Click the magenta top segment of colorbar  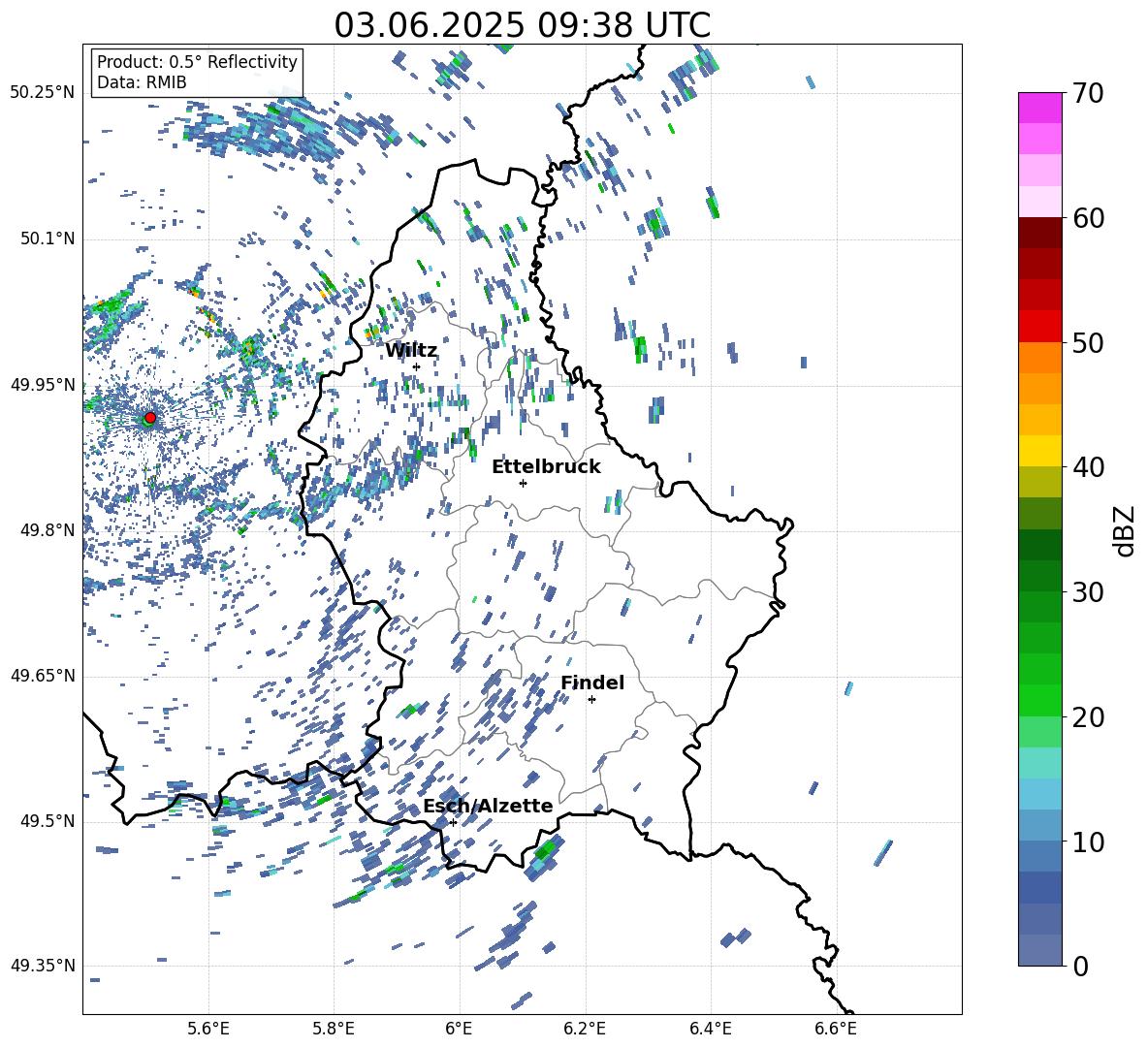(x=1039, y=108)
